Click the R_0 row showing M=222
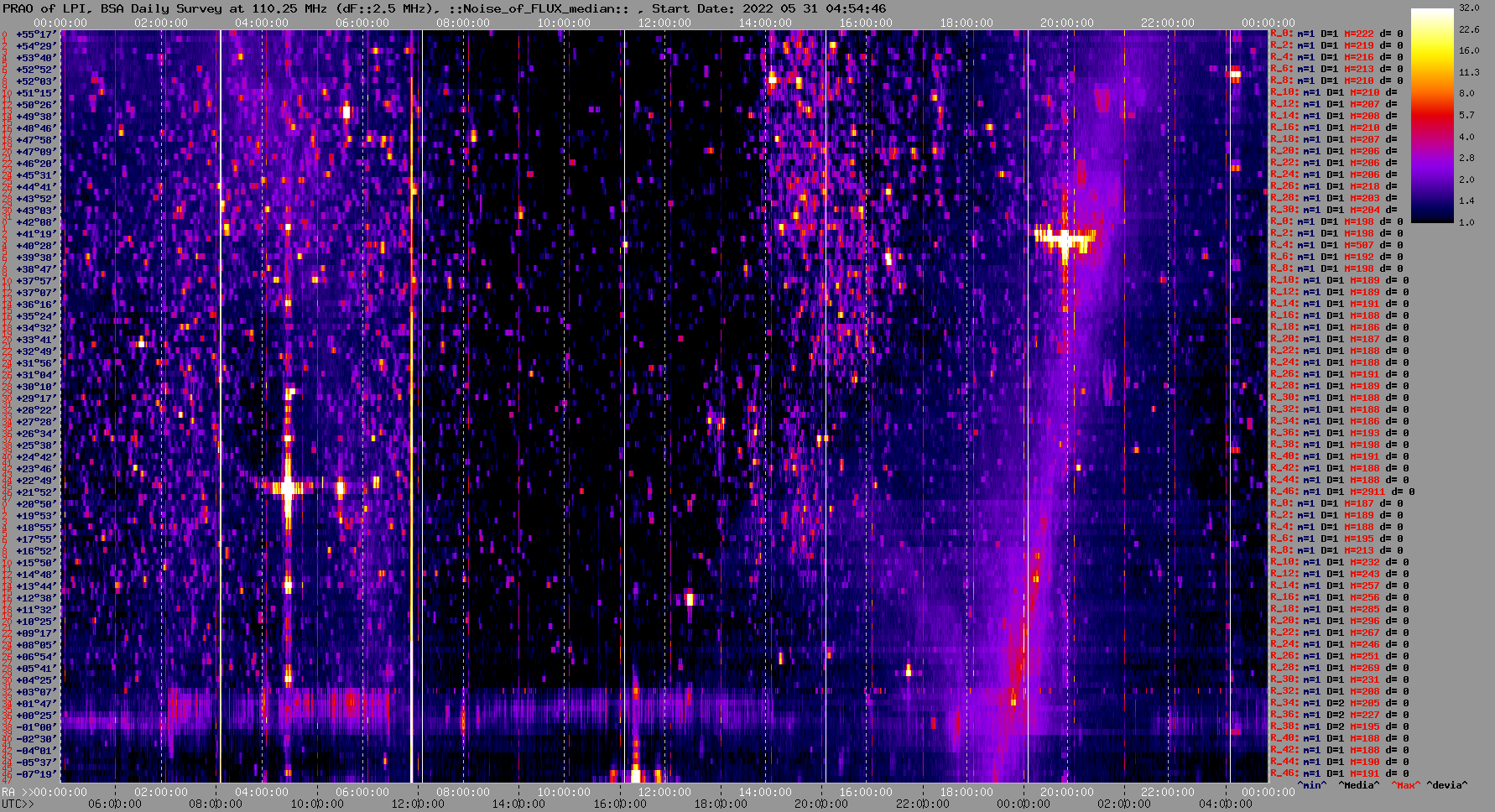This screenshot has width=1495, height=812. point(1336,34)
